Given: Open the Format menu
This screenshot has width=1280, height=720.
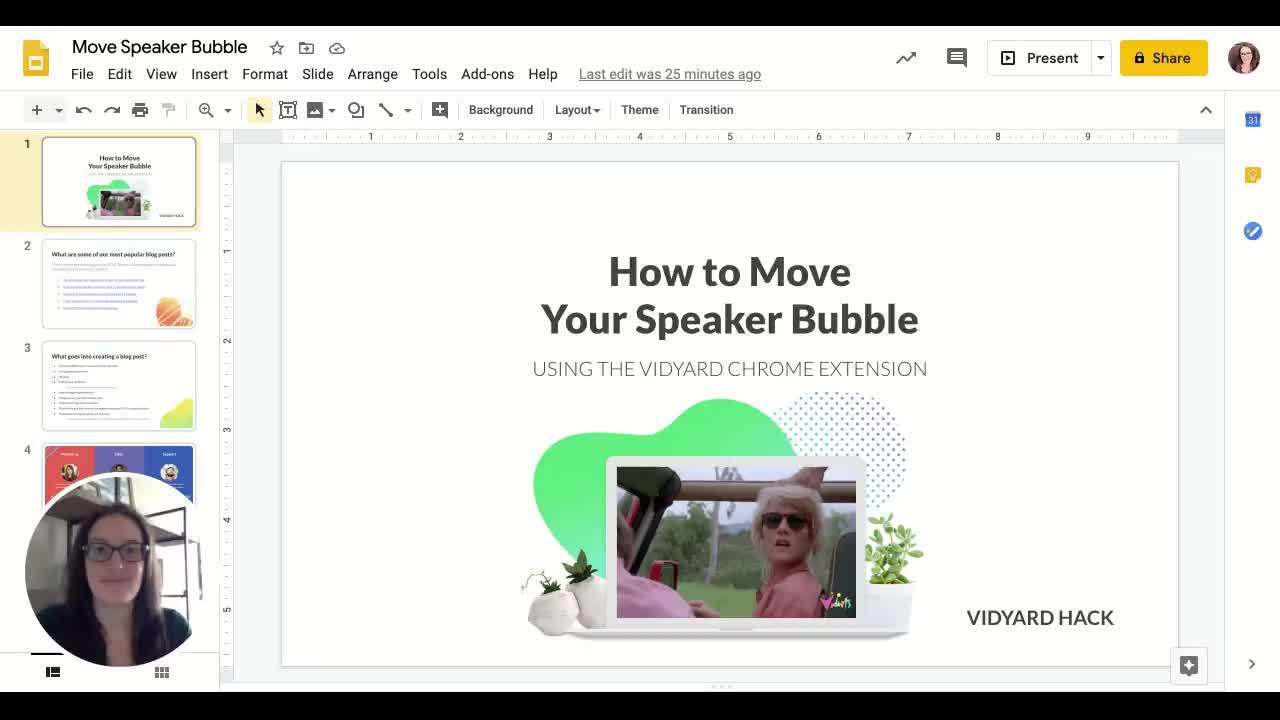Looking at the screenshot, I should coord(265,74).
